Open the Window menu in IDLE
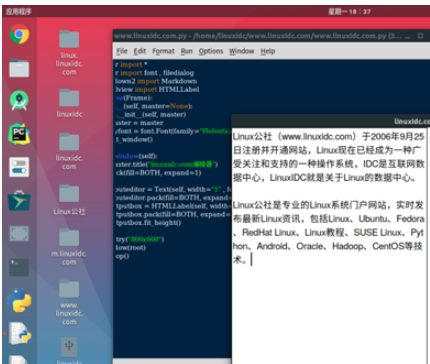This screenshot has height=364, width=430. pos(241,51)
